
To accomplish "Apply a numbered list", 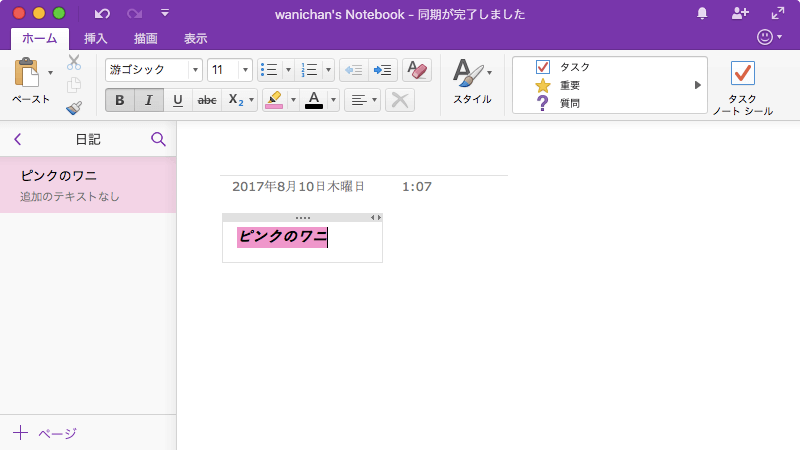I will click(309, 70).
